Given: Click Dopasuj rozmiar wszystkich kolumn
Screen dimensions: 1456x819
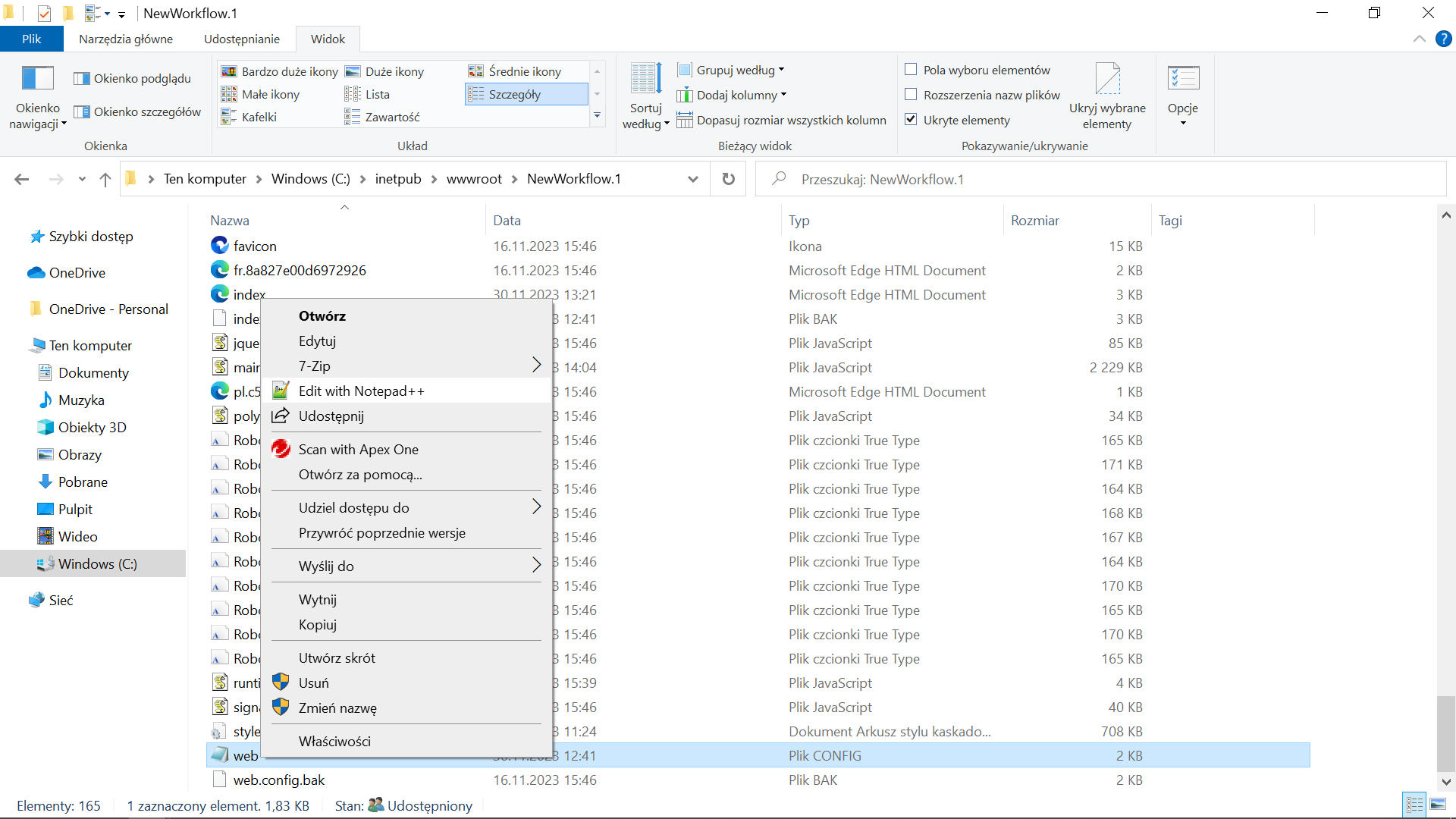Looking at the screenshot, I should point(782,120).
